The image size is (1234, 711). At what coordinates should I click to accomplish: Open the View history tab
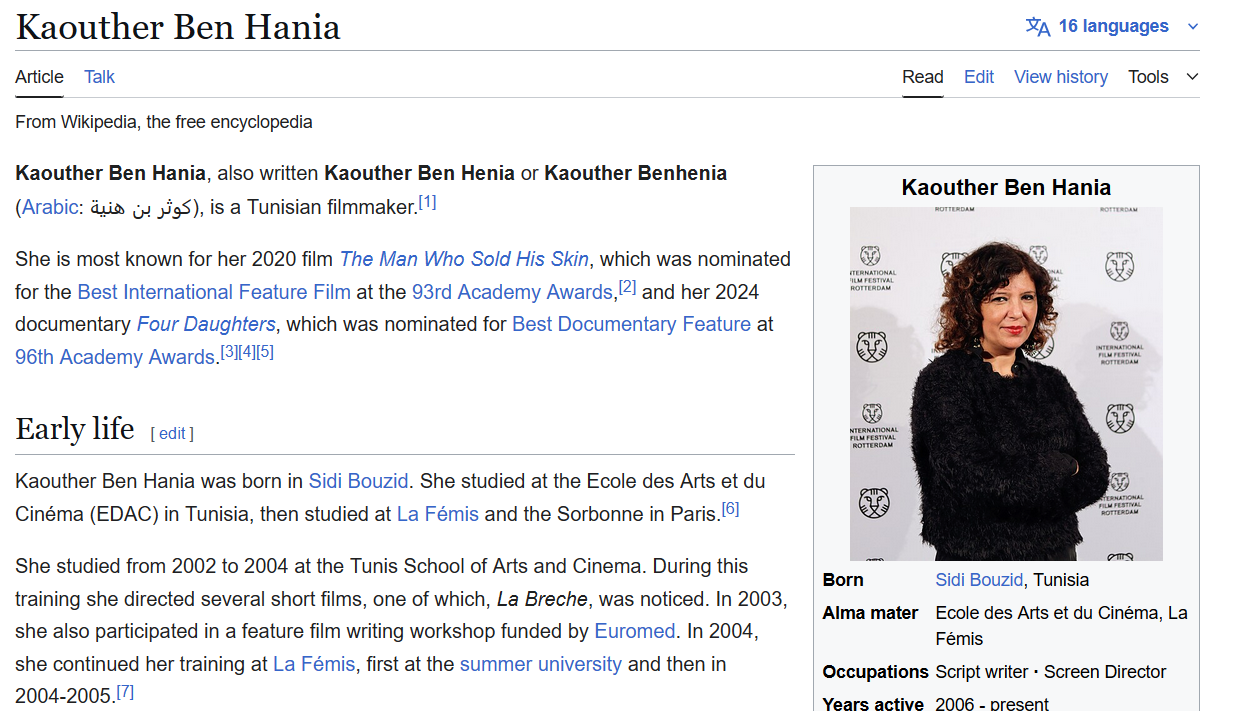point(1061,77)
